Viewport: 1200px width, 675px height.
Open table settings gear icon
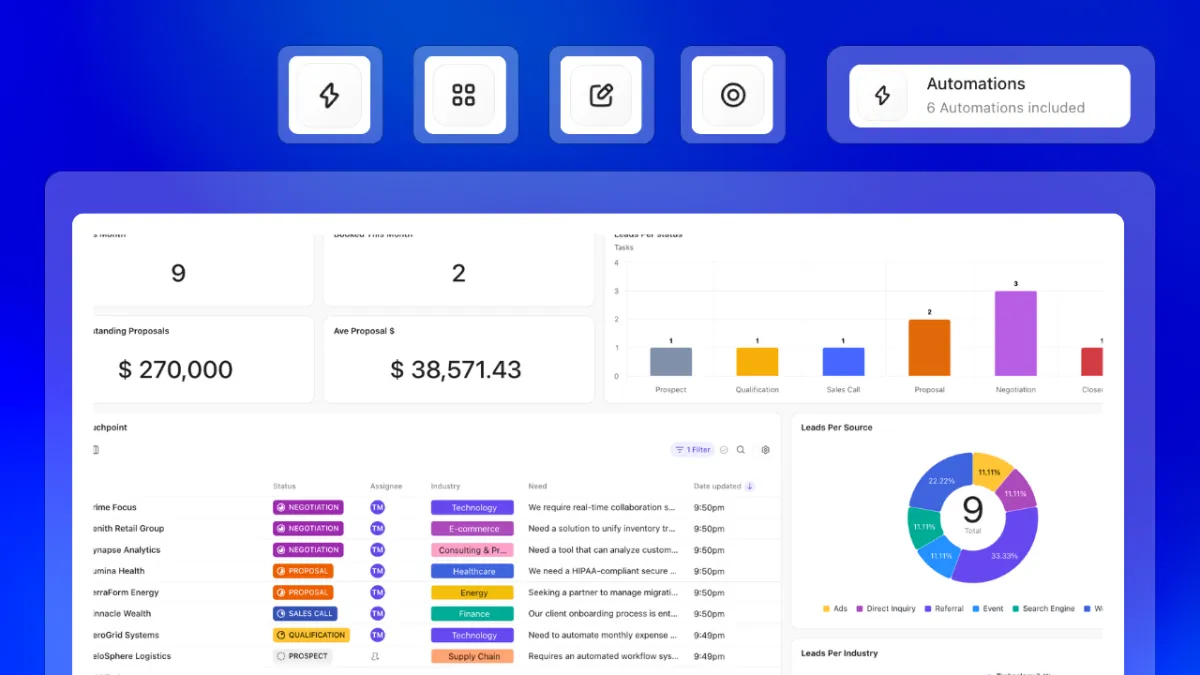coord(765,450)
